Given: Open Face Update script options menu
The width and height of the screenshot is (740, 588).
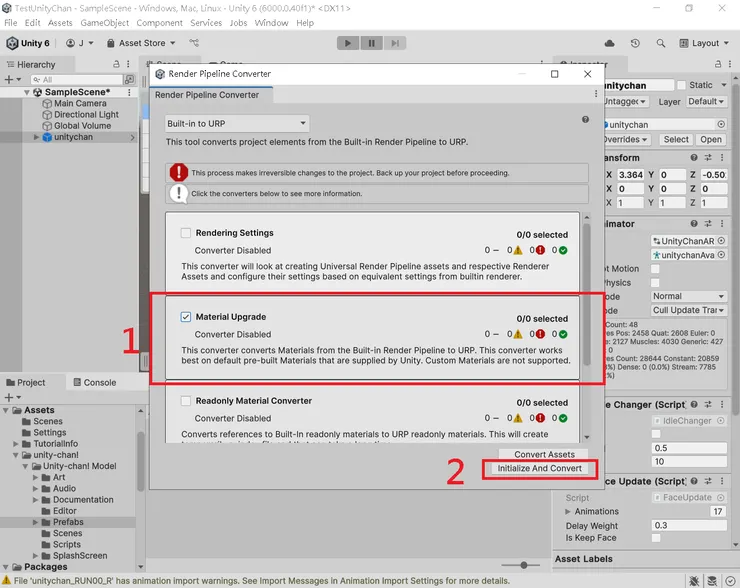Looking at the screenshot, I should [x=722, y=481].
